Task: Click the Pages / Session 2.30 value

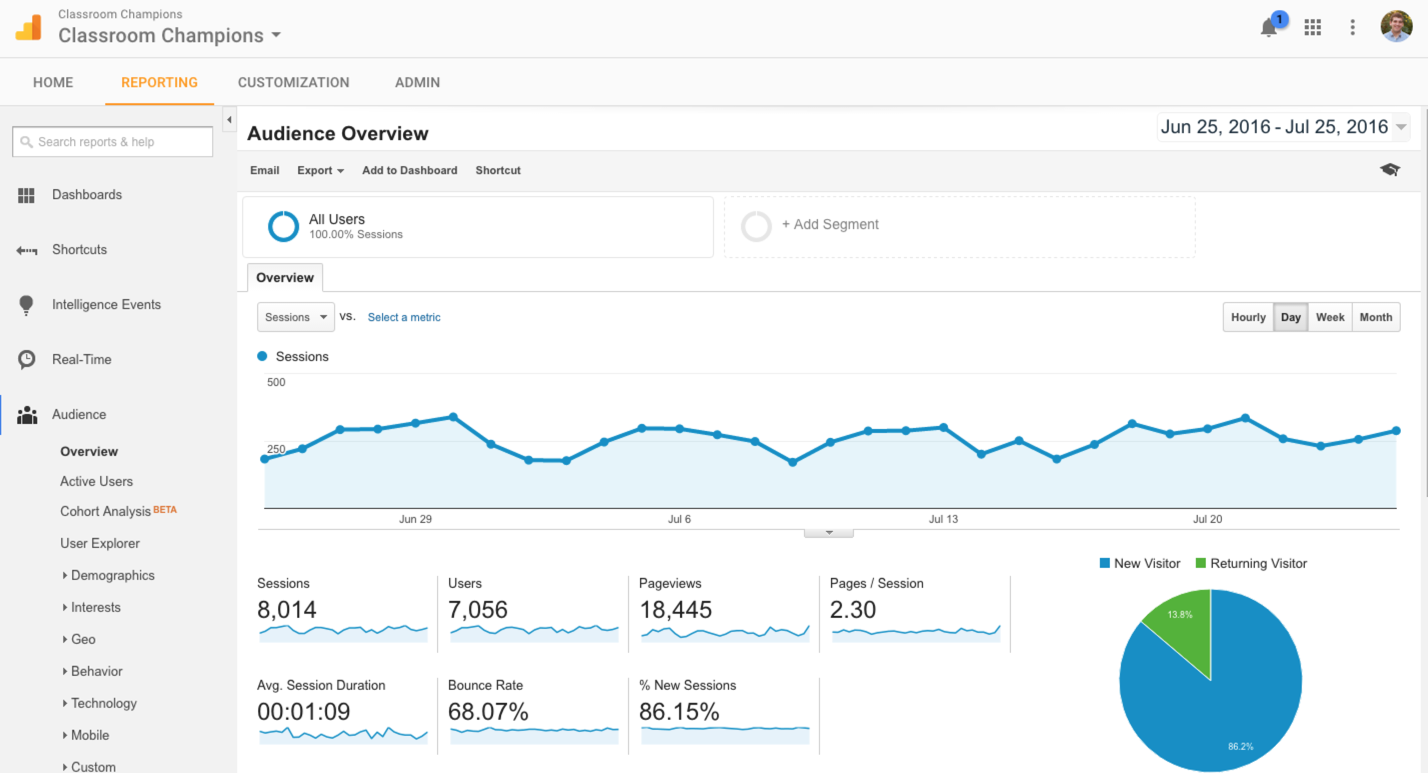Action: pos(853,609)
